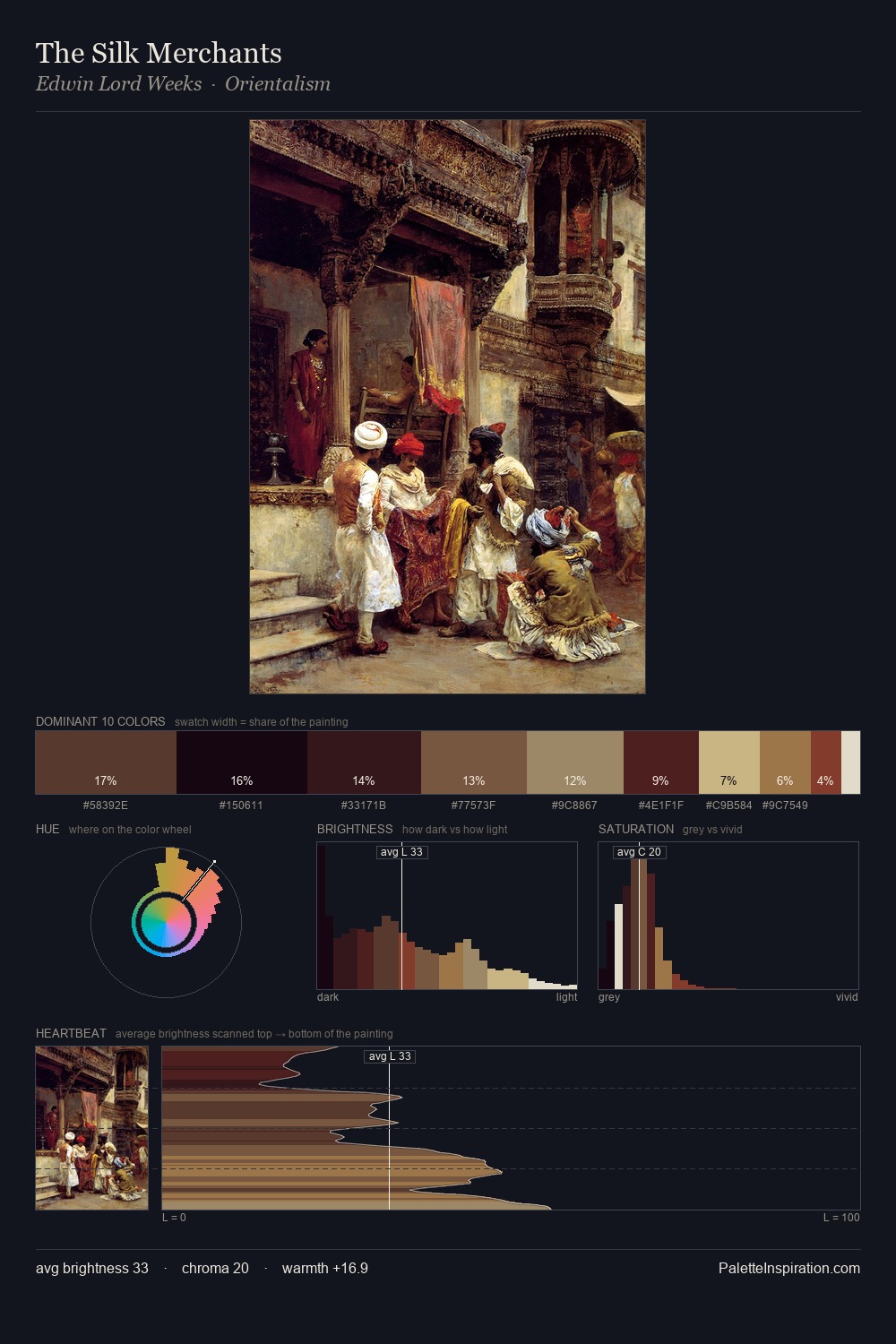Select the 16% near-black swatch #150611

click(242, 762)
